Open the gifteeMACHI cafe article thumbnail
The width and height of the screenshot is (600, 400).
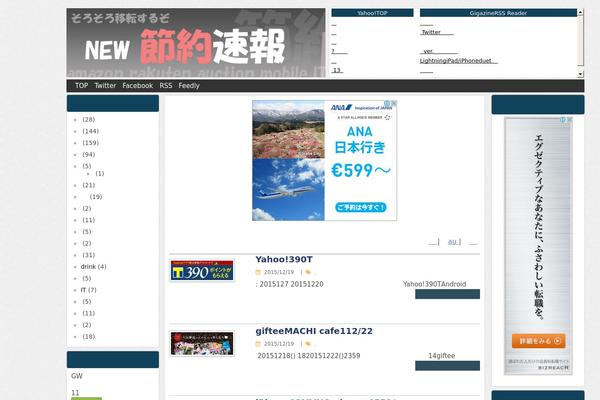coord(202,343)
